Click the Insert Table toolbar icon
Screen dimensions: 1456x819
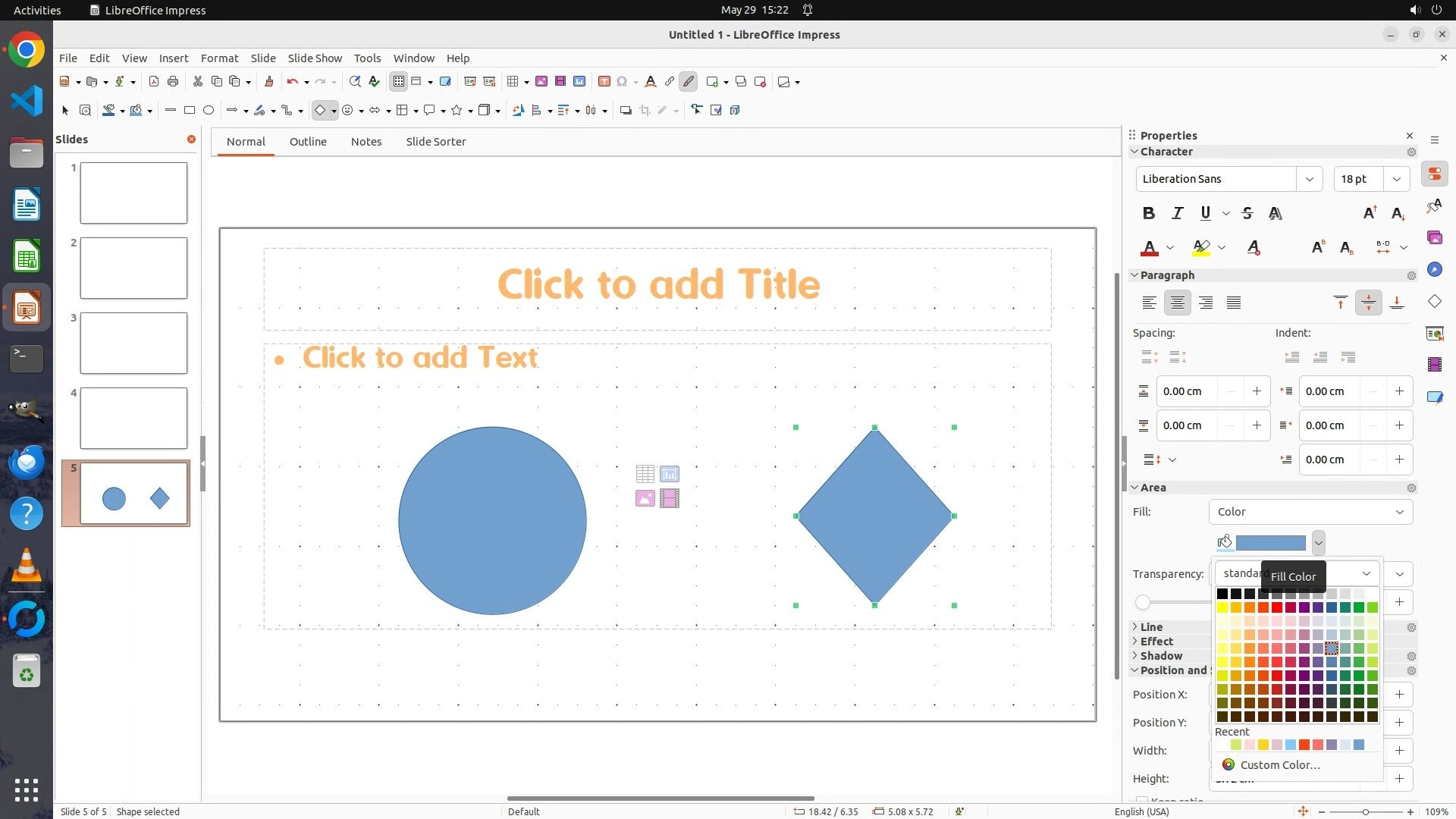click(513, 82)
